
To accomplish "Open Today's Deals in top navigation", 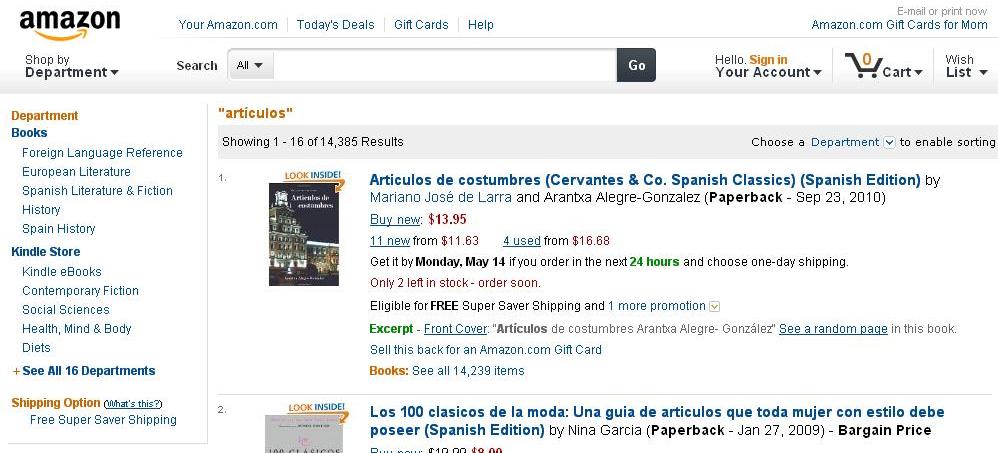I will 335,25.
